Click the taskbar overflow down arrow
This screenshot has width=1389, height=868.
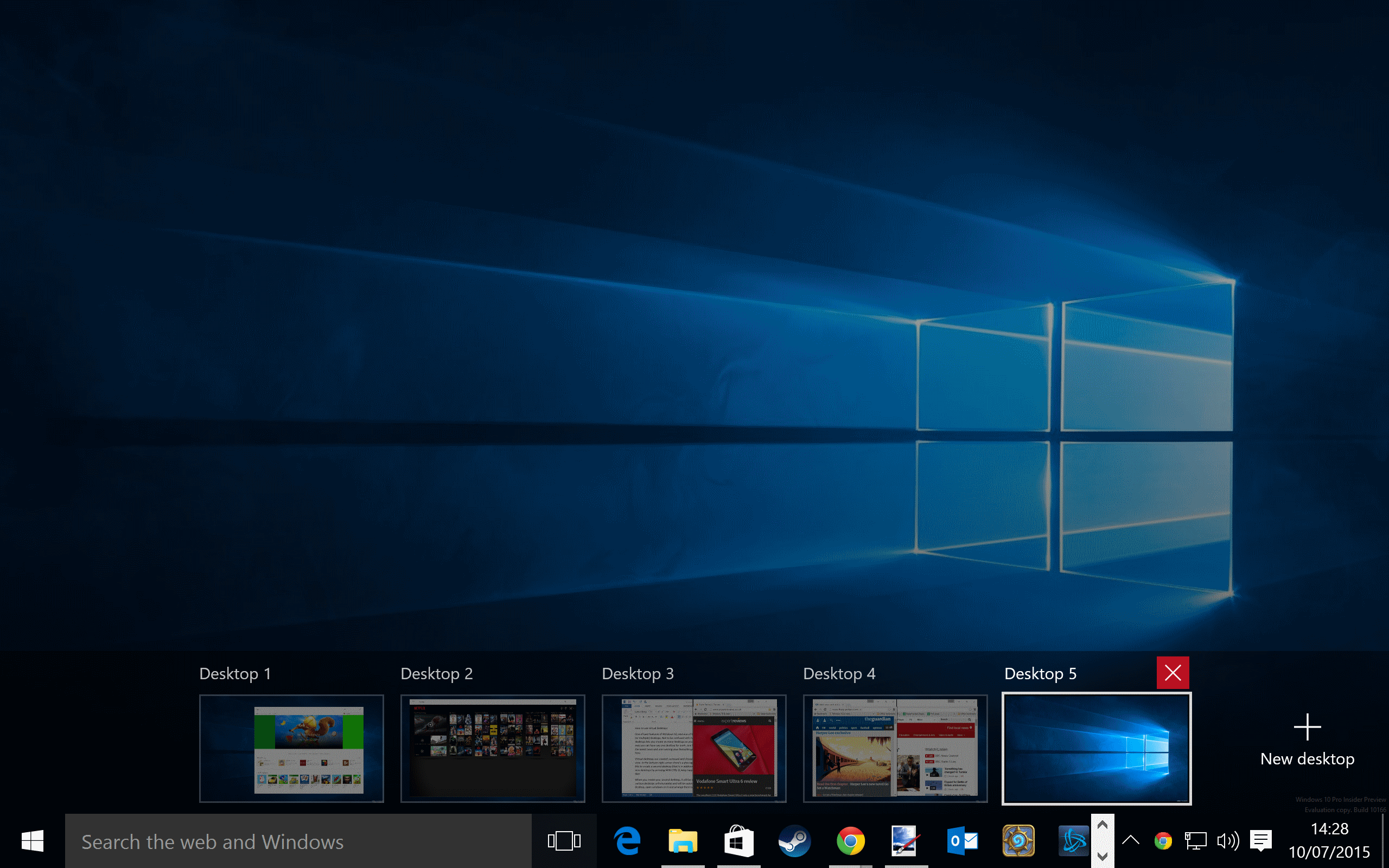click(x=1102, y=856)
